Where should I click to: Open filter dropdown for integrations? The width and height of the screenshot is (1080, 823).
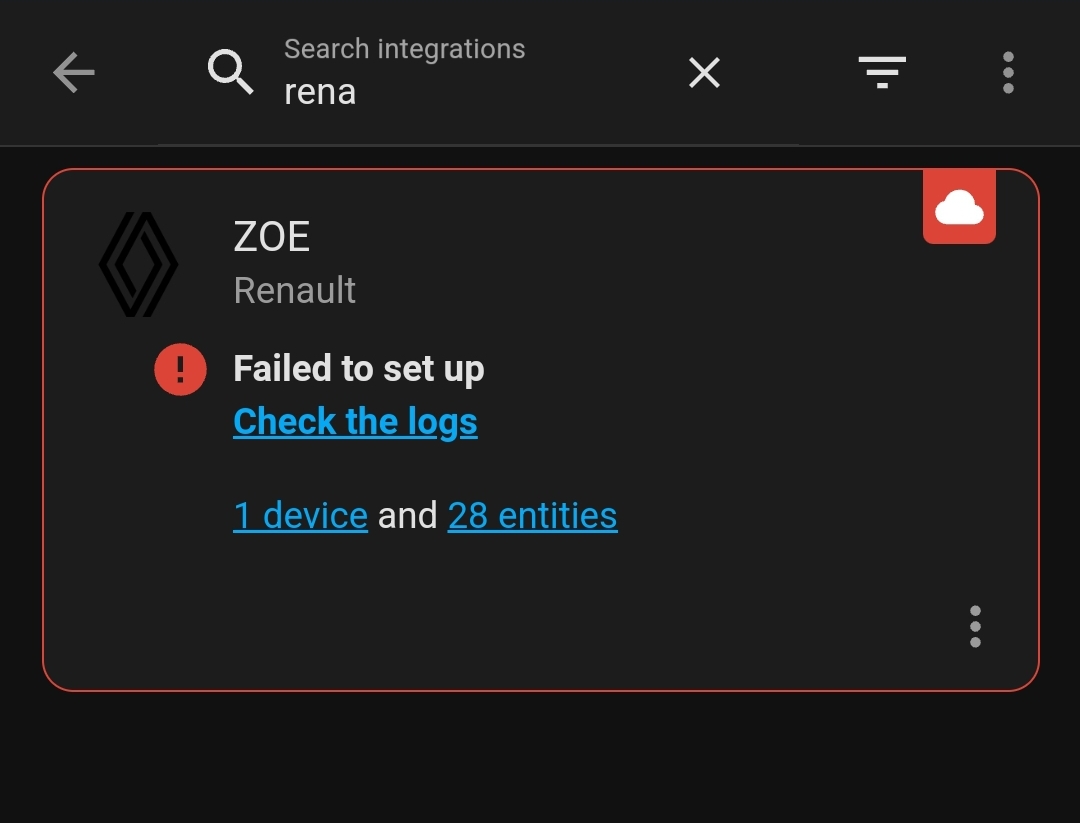coord(881,72)
